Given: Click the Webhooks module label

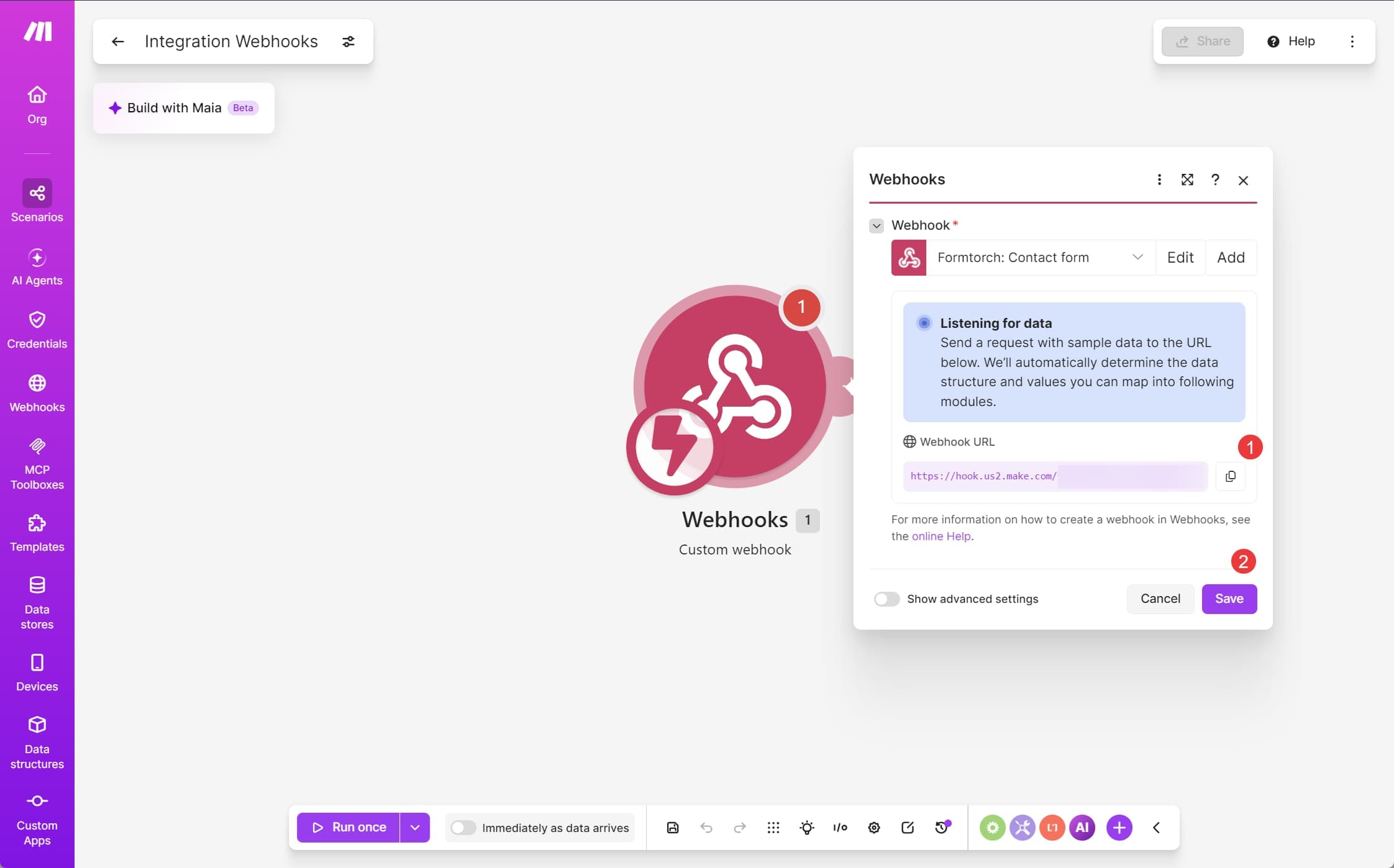Looking at the screenshot, I should [x=735, y=520].
